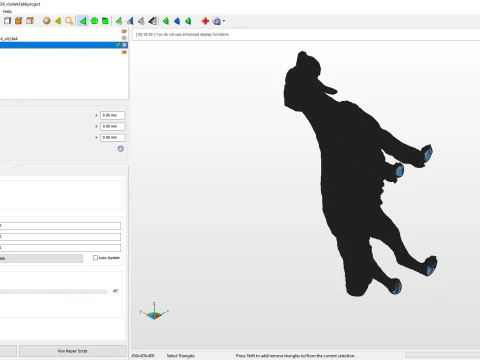
Task: Click the green outlined triangle after the separator
Action: pos(119,21)
